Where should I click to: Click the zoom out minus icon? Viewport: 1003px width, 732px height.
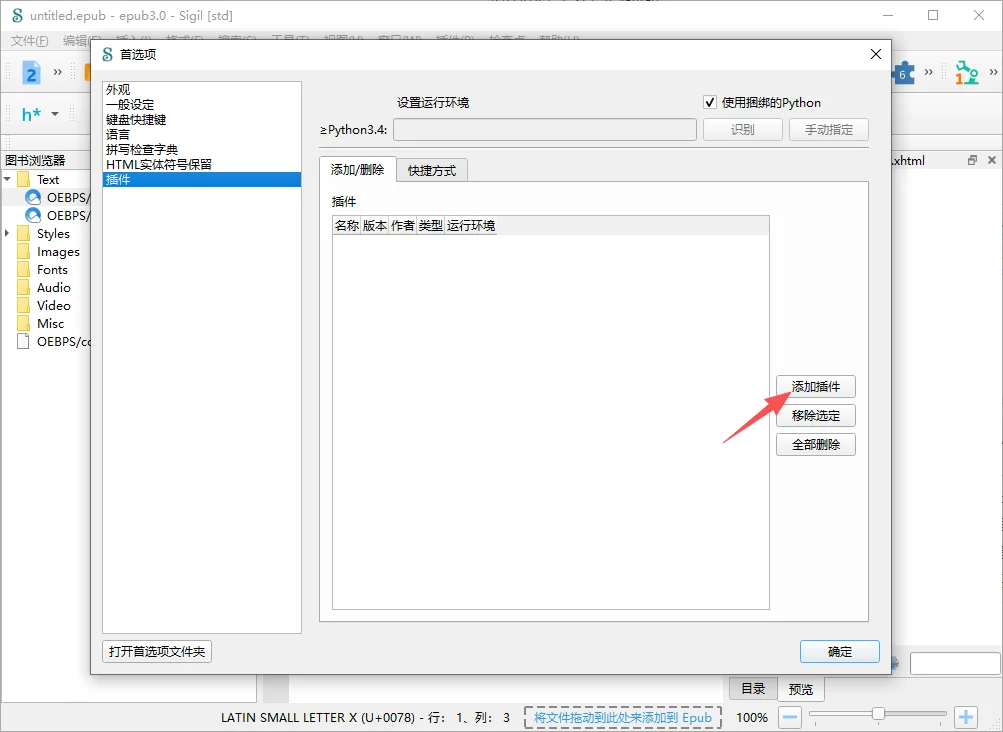point(790,717)
